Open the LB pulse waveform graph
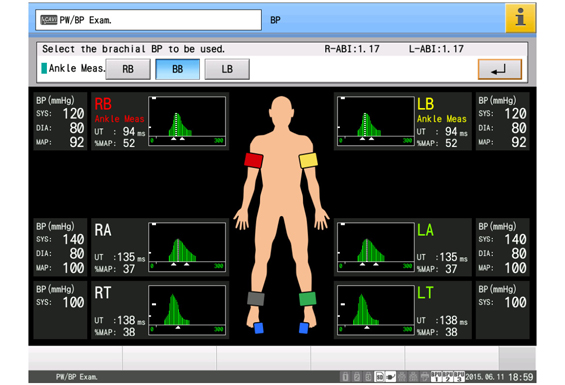 click(x=375, y=121)
